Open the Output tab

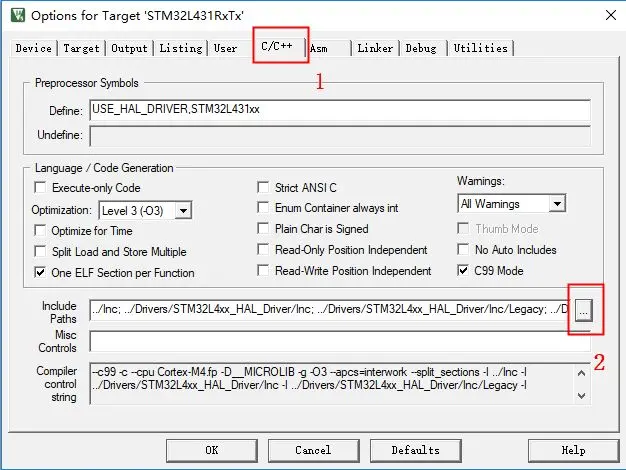coord(129,48)
